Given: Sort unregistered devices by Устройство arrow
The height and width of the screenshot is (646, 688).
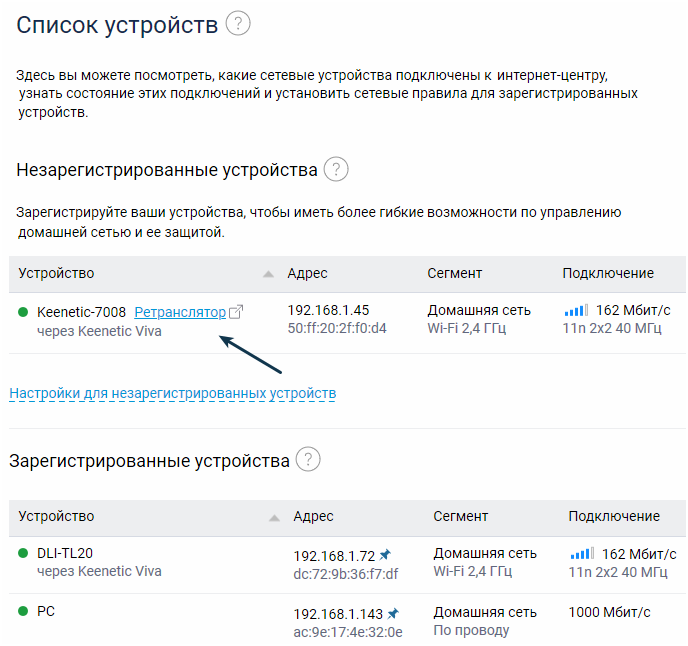Looking at the screenshot, I should point(267,274).
